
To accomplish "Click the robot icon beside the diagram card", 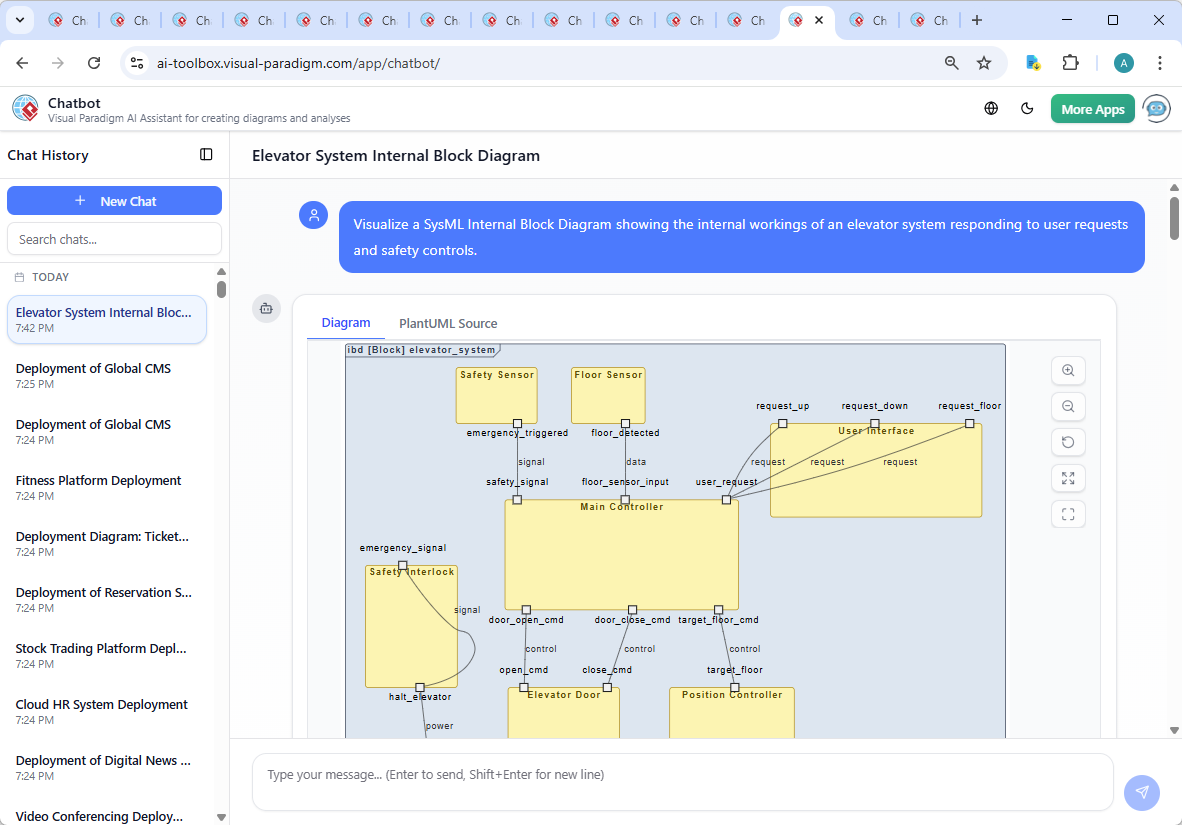I will tap(266, 309).
